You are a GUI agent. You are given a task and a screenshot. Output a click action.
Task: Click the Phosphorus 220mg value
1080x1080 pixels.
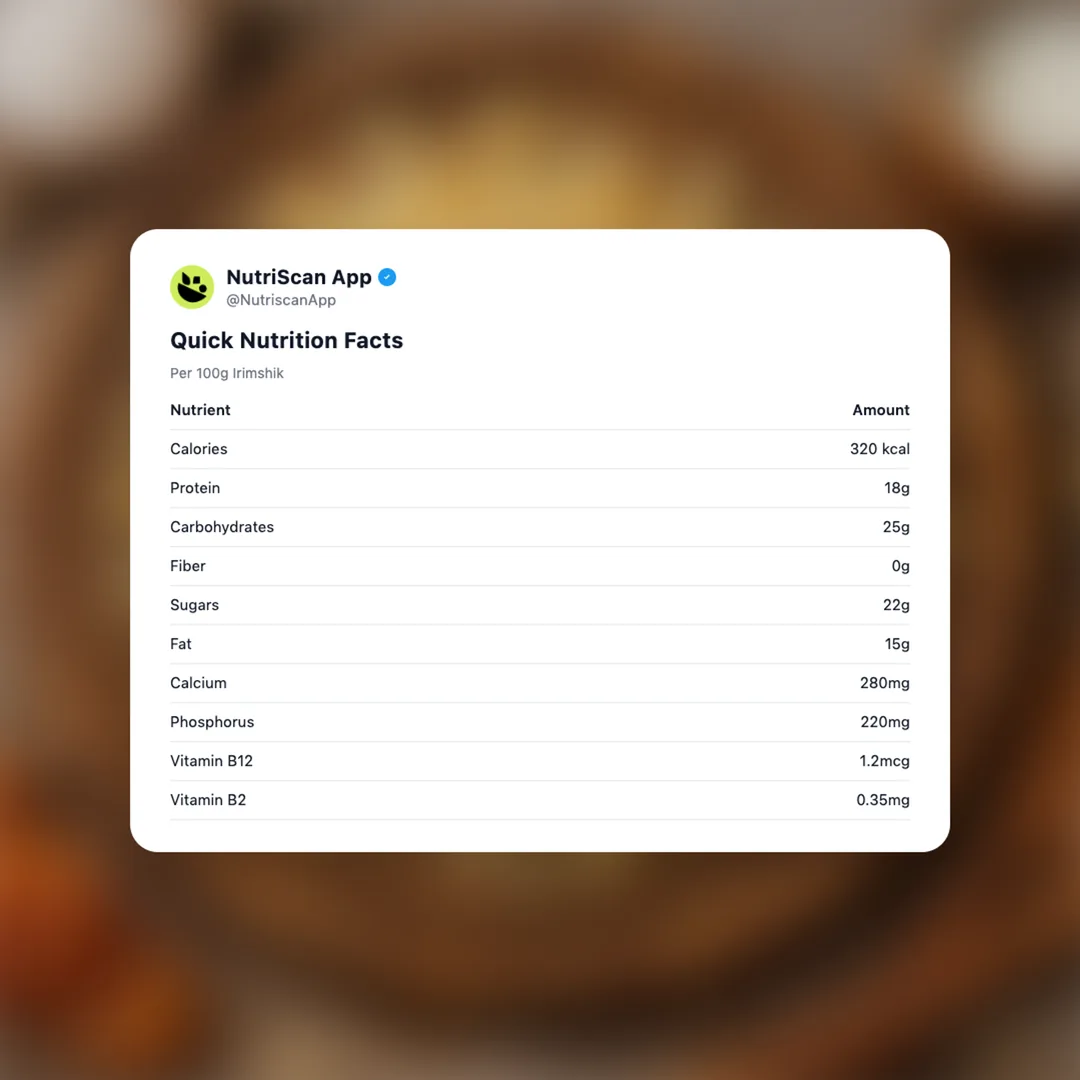click(x=885, y=722)
